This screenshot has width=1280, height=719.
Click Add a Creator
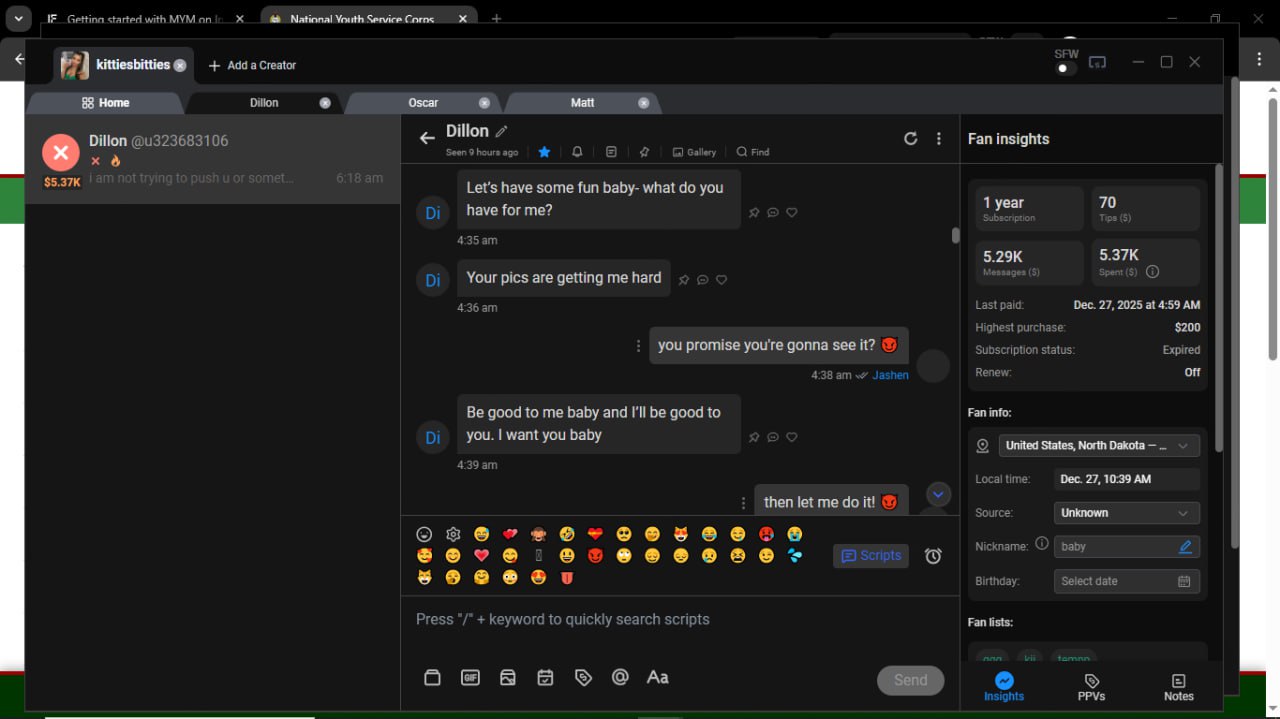pos(252,65)
